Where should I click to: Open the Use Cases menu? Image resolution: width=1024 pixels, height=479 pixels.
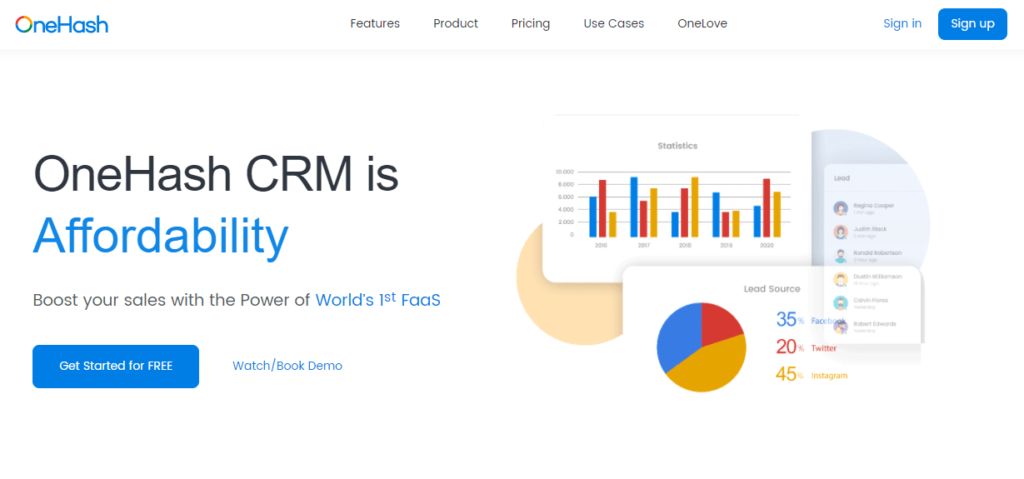pos(614,24)
